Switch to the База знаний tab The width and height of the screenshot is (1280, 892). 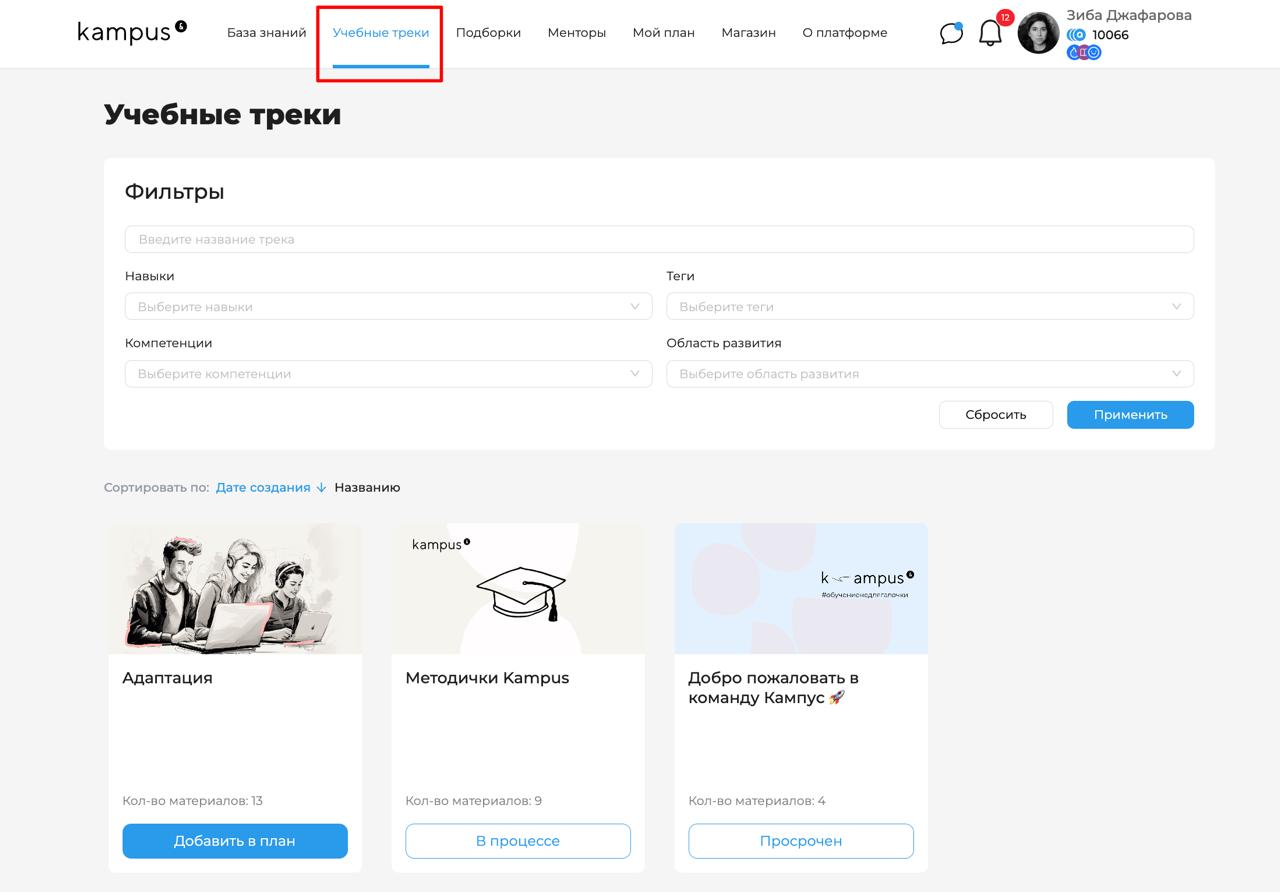(x=265, y=32)
